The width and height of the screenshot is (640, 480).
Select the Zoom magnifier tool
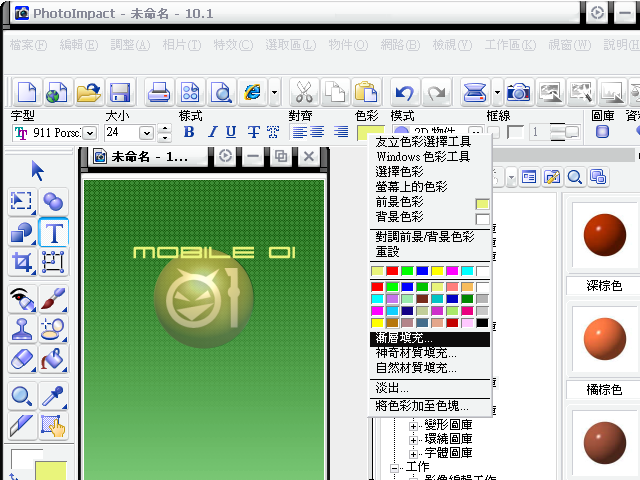click(x=22, y=396)
